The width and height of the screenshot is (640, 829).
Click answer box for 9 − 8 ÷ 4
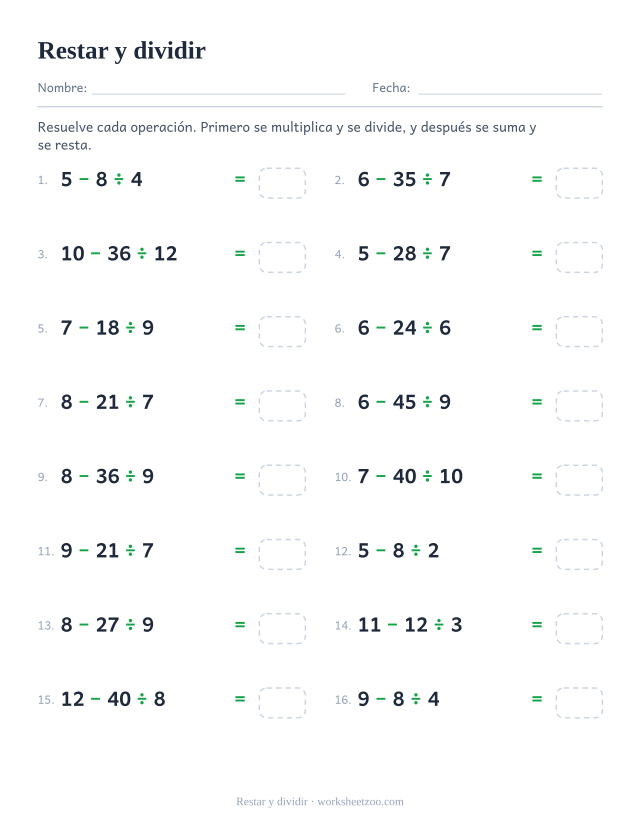click(579, 703)
